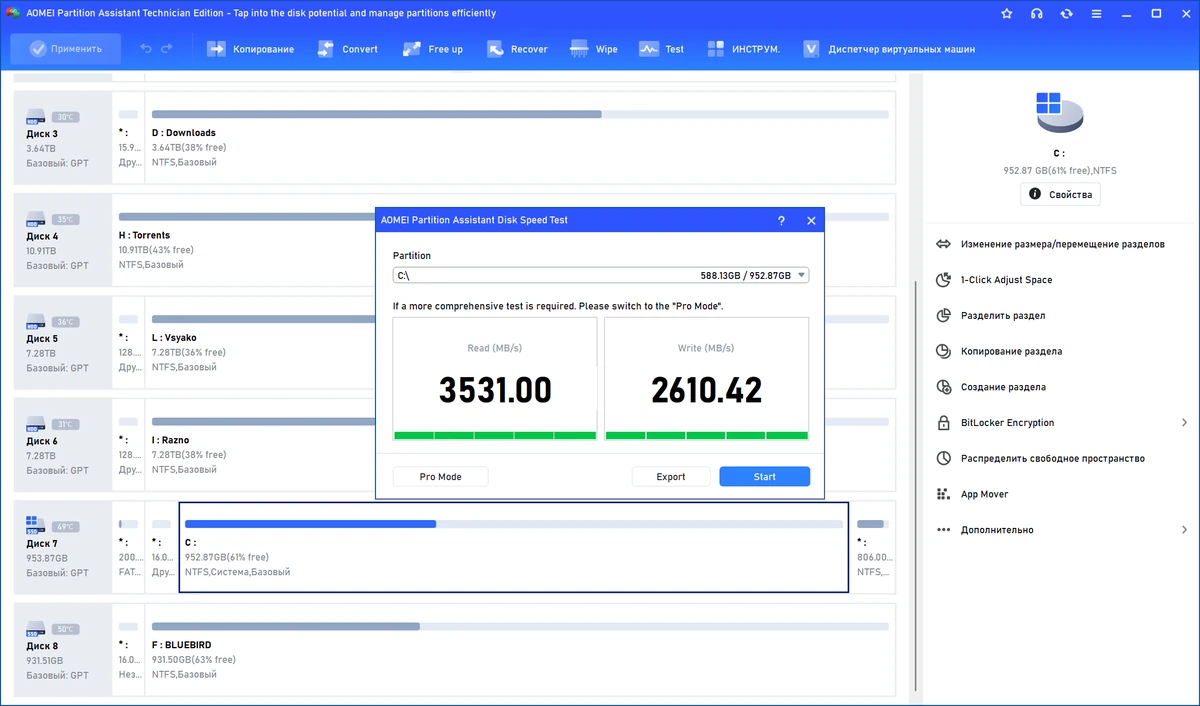
Task: Open the Копирование tool
Action: coord(250,49)
